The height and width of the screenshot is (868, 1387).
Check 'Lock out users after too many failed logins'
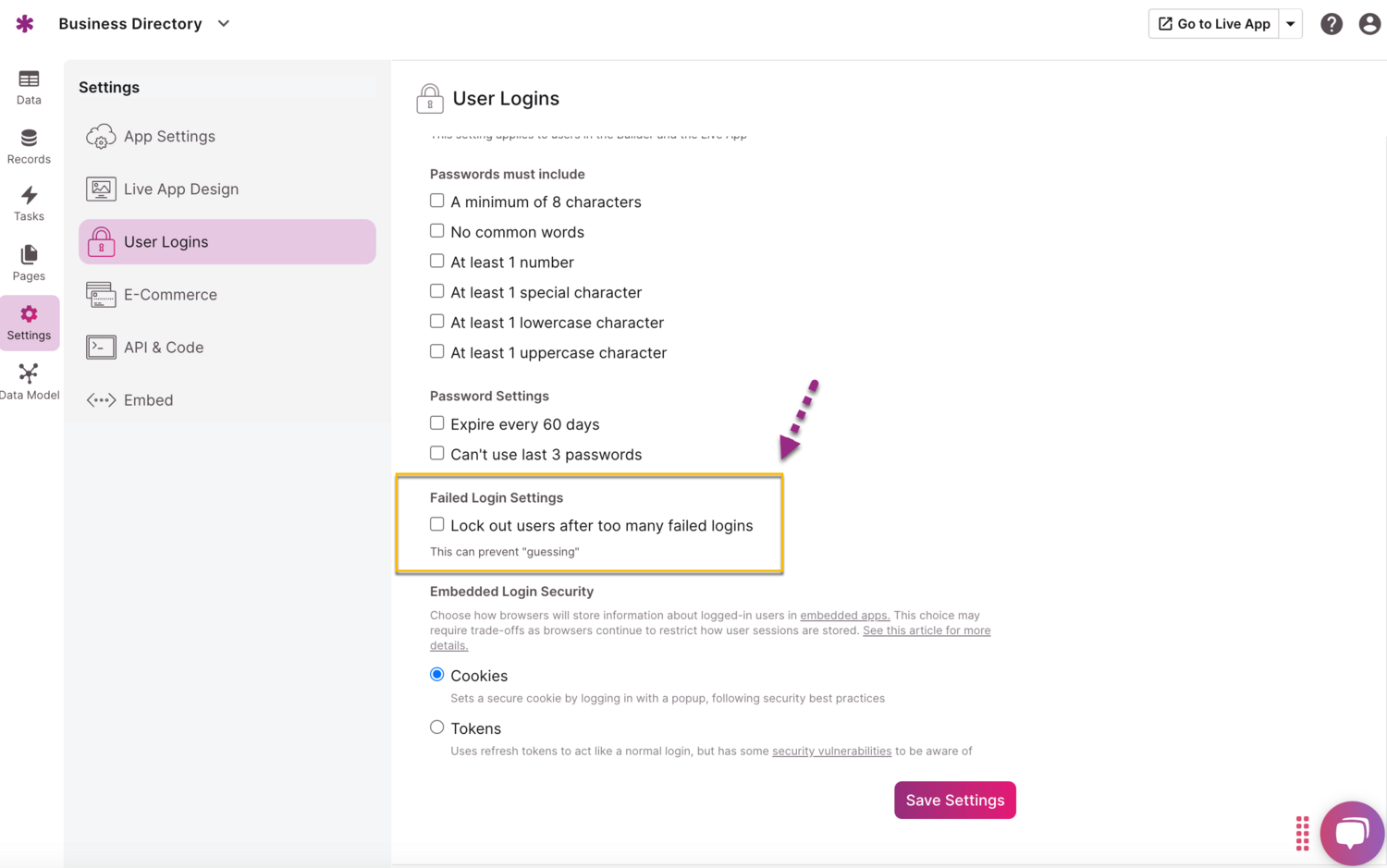pyautogui.click(x=436, y=523)
